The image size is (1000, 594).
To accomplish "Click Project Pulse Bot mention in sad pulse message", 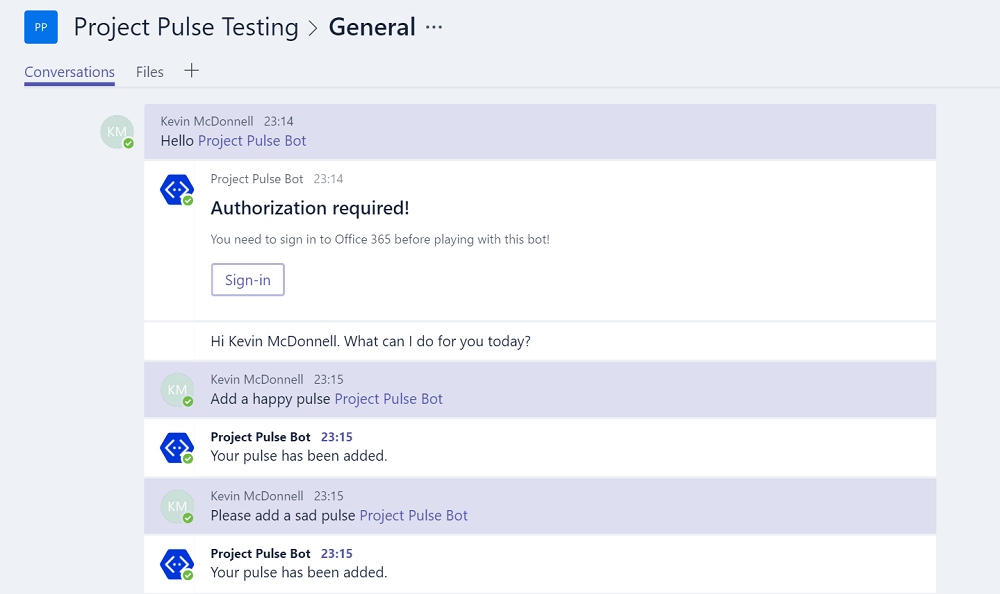I will [413, 516].
